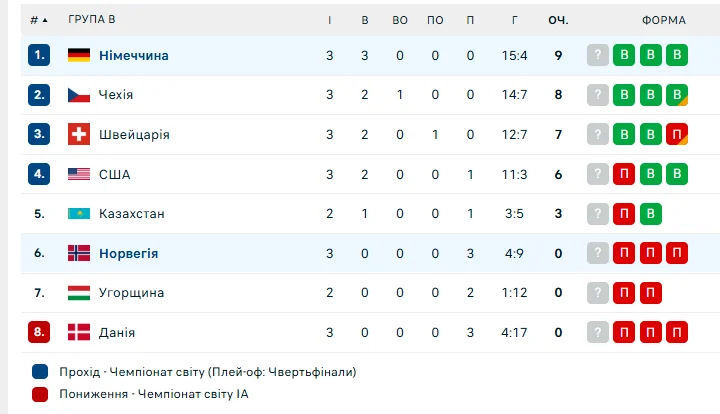720x414 pixels.
Task: Open the Норвегія team link
Action: [x=128, y=253]
